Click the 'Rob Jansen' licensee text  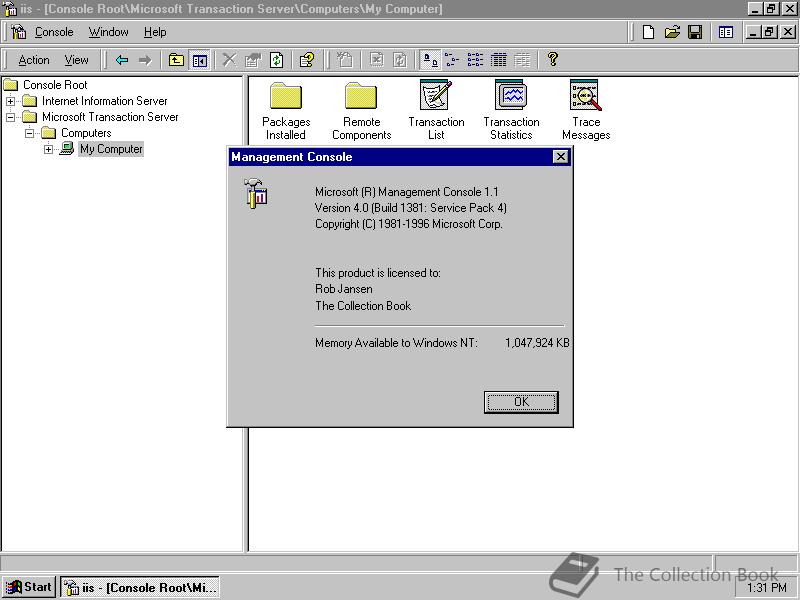(343, 289)
